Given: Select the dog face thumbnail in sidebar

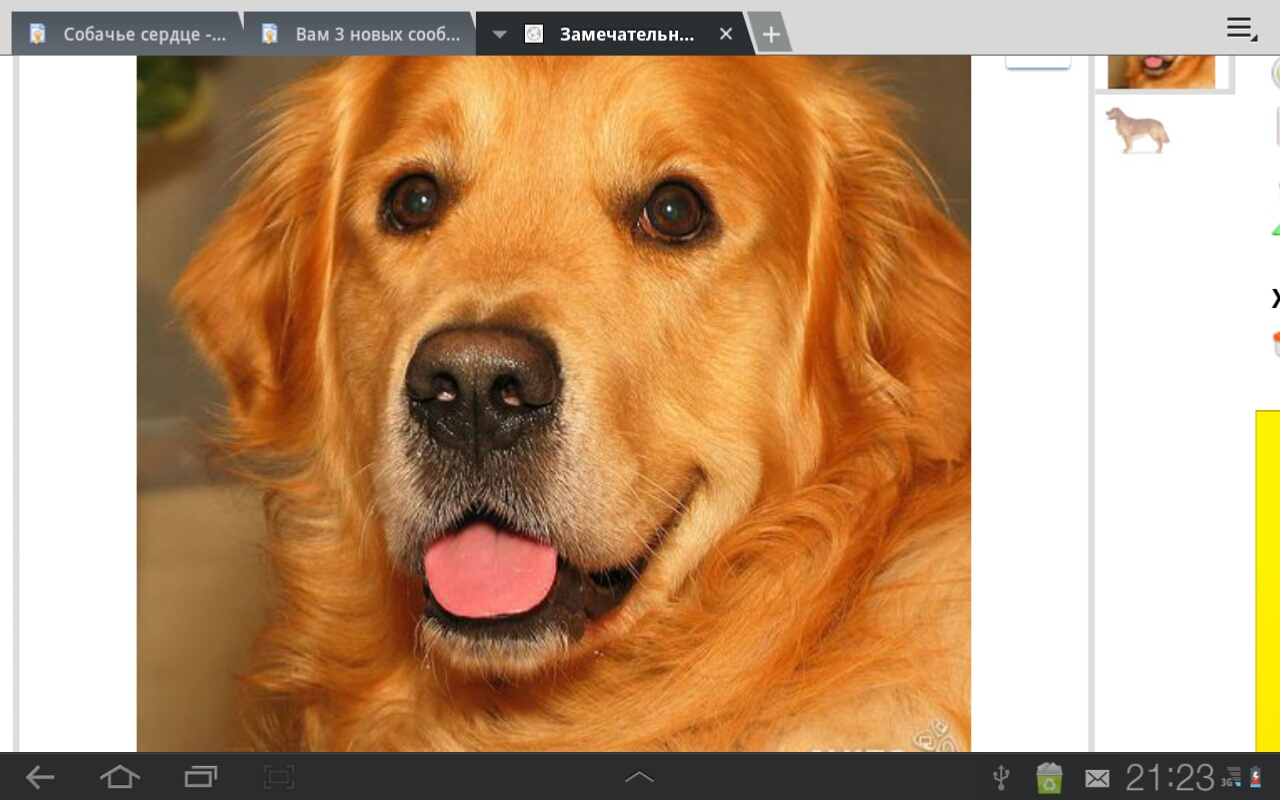Looking at the screenshot, I should point(1161,71).
